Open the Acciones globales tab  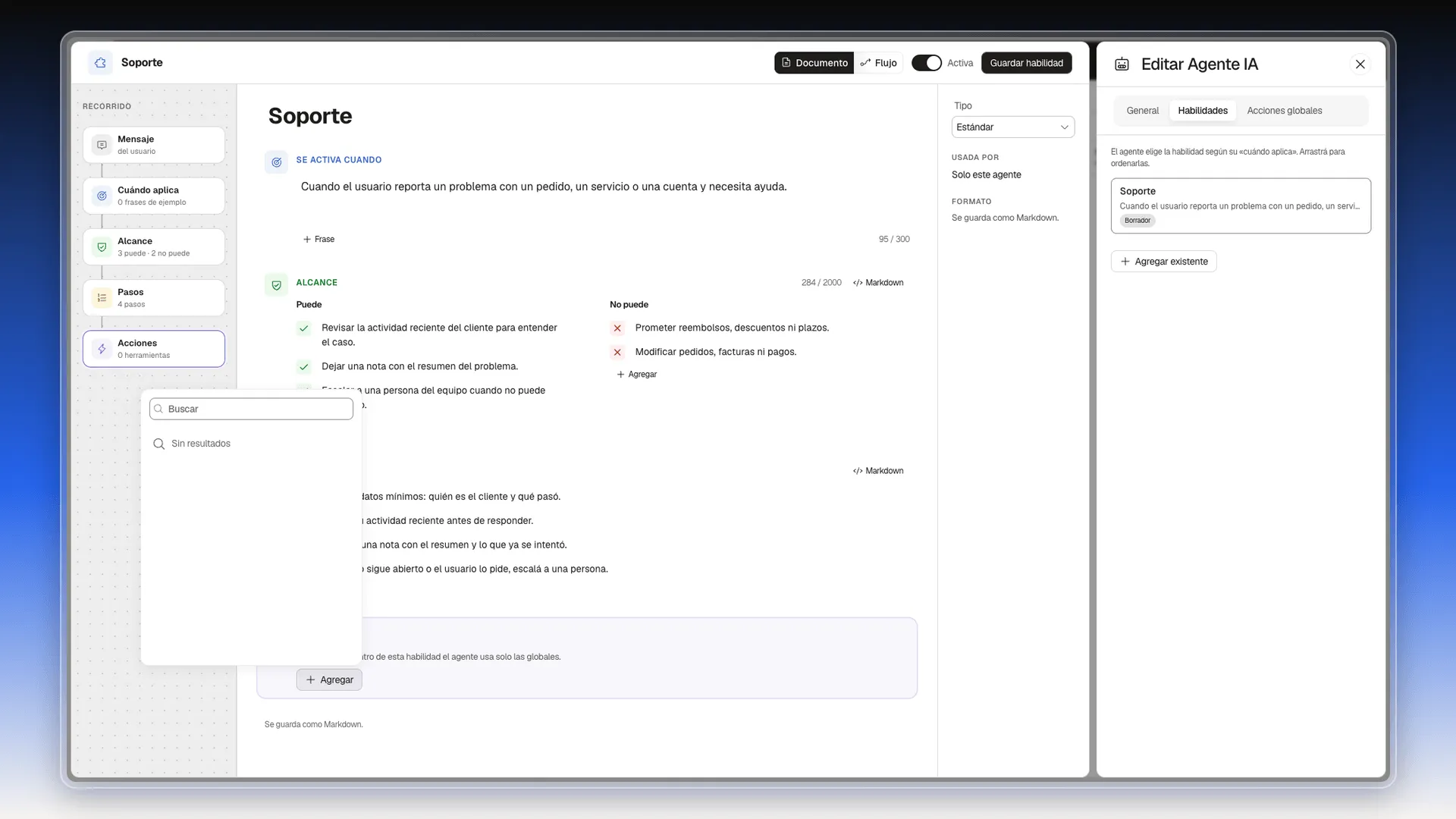pos(1284,111)
